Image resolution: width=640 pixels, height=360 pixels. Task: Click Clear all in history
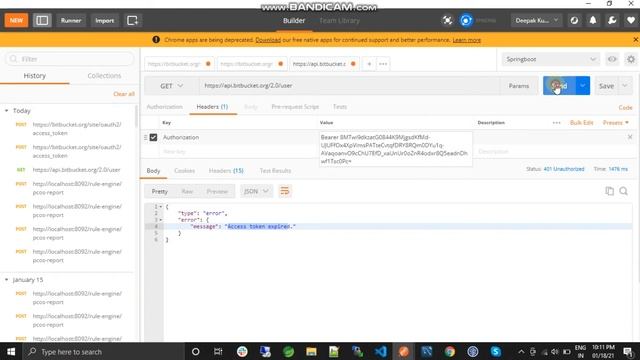(x=124, y=94)
